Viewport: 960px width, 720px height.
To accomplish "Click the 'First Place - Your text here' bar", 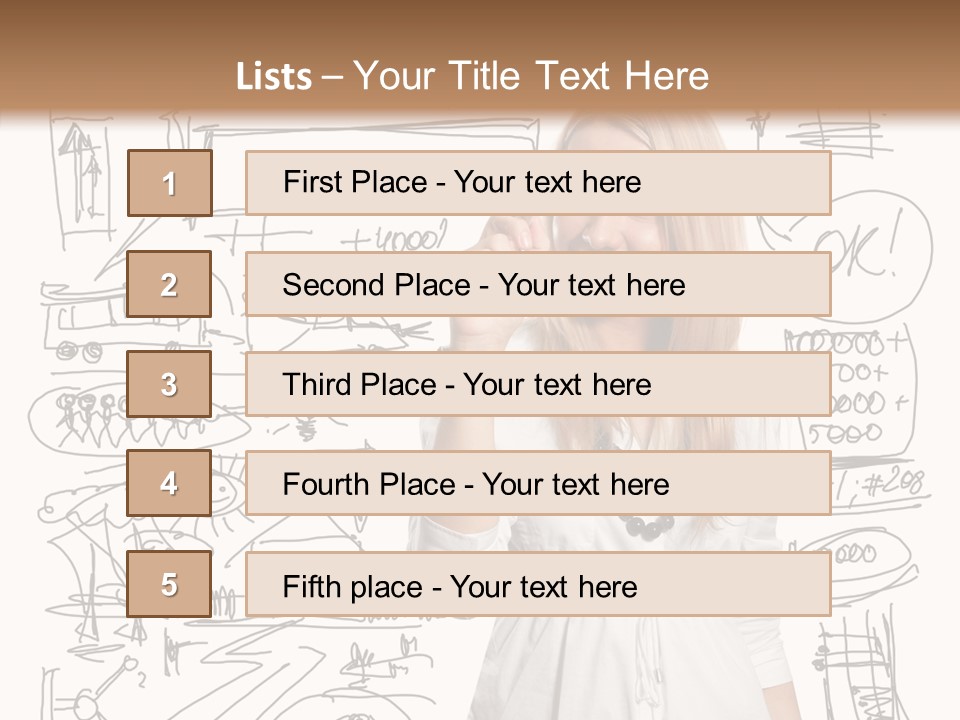I will click(538, 183).
